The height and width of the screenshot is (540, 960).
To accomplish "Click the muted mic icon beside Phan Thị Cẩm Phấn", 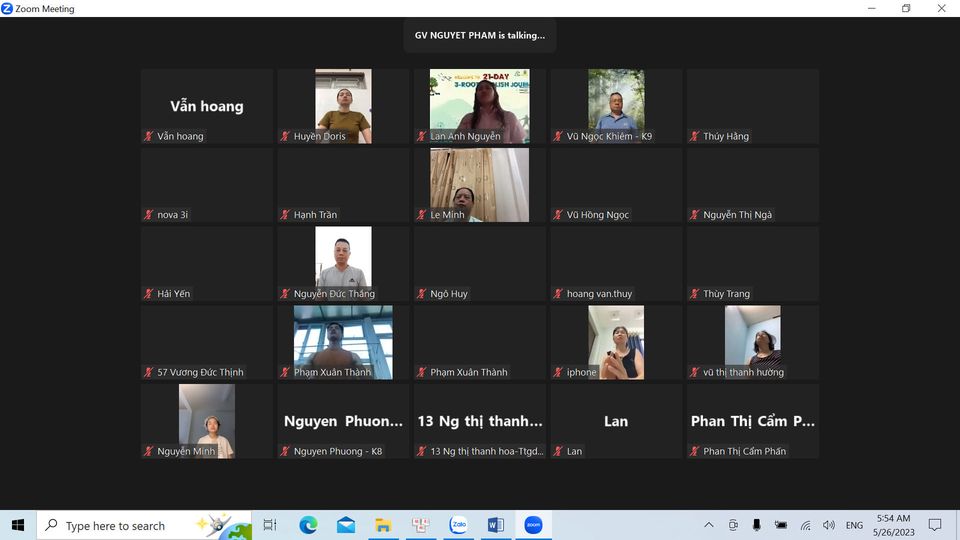I will (694, 451).
